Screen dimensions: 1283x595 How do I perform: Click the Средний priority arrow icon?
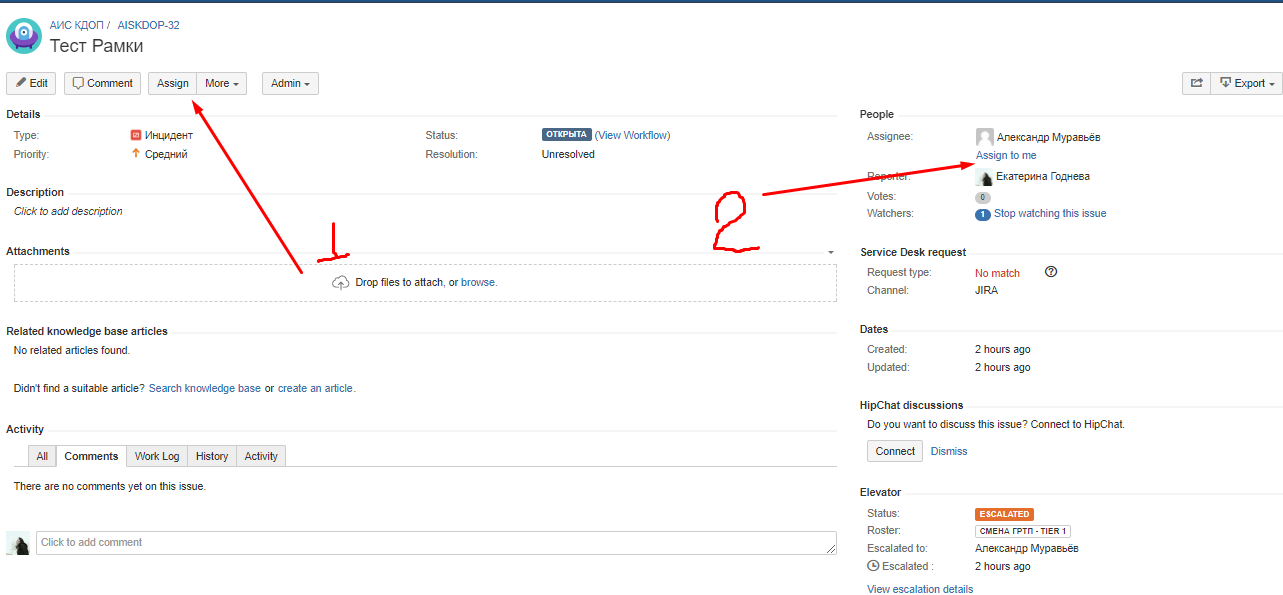(x=136, y=154)
